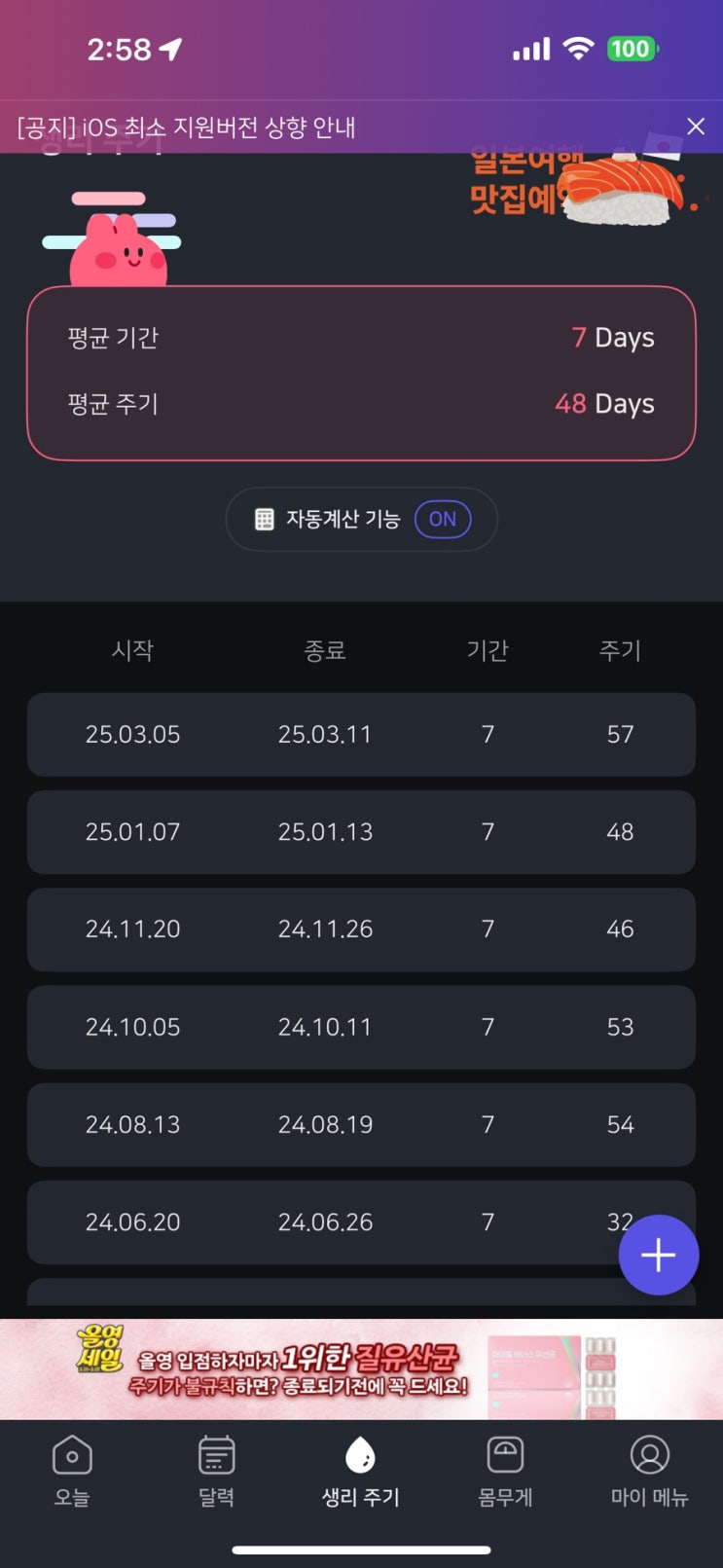
Task: Open the iOS 최소 지원버전 상향 안내 notice
Action: click(x=187, y=128)
